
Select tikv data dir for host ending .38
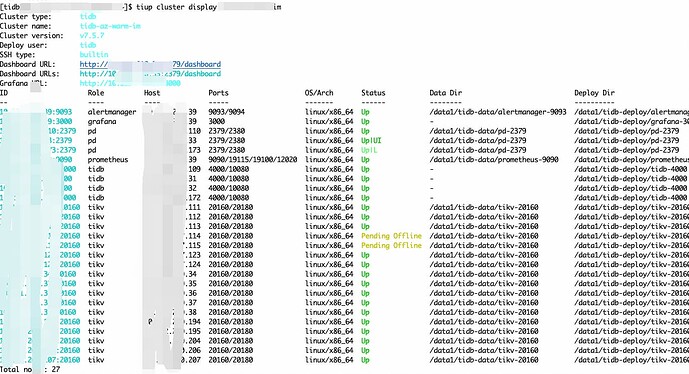(484, 312)
